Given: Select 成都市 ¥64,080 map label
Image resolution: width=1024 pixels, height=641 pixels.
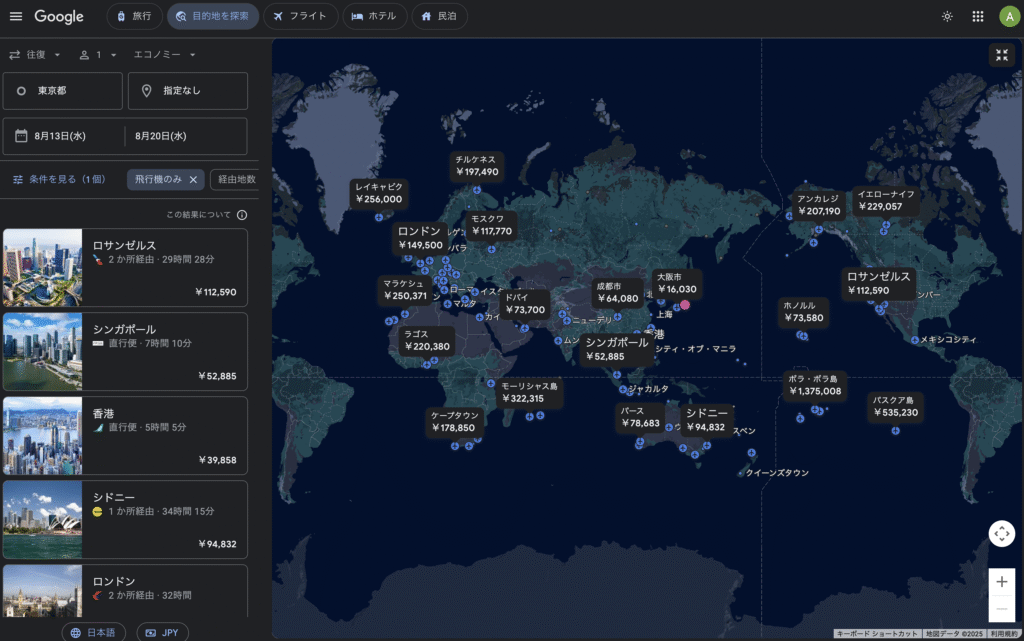Looking at the screenshot, I should [x=617, y=292].
